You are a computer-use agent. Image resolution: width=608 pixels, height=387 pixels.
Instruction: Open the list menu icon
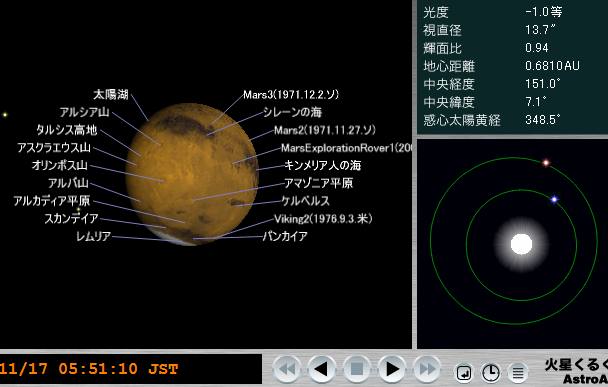[518, 373]
